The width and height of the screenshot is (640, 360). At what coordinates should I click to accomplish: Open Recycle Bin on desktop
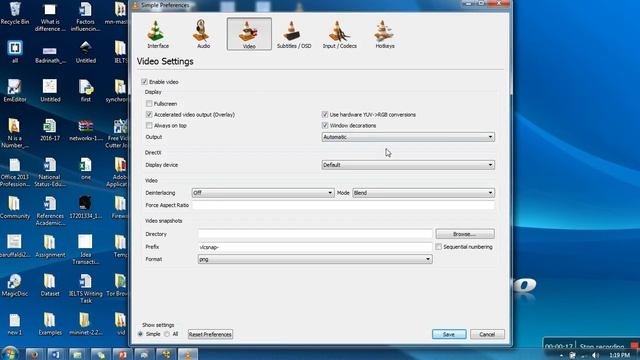[15, 13]
